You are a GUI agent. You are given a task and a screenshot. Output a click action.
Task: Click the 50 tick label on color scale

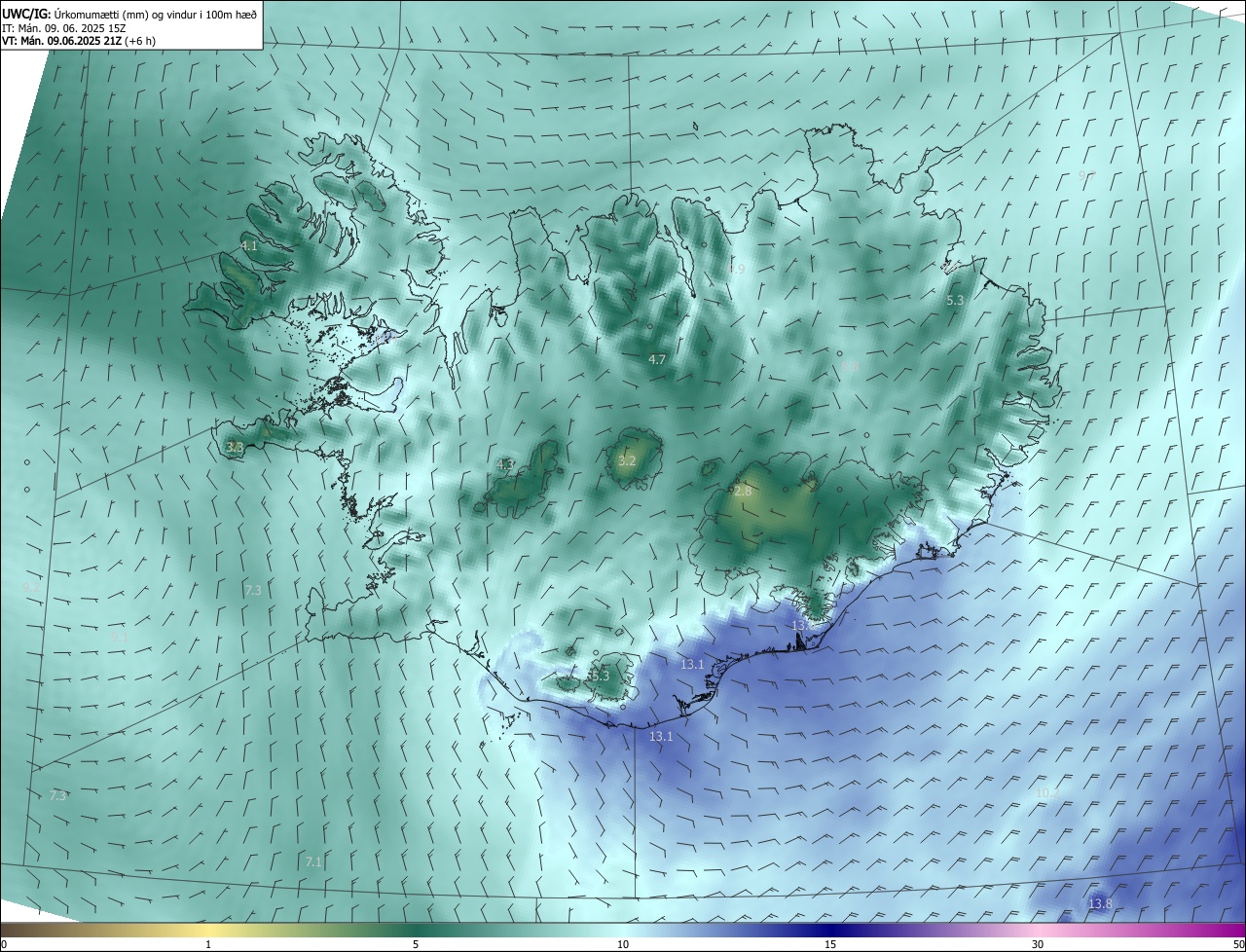tap(1238, 945)
